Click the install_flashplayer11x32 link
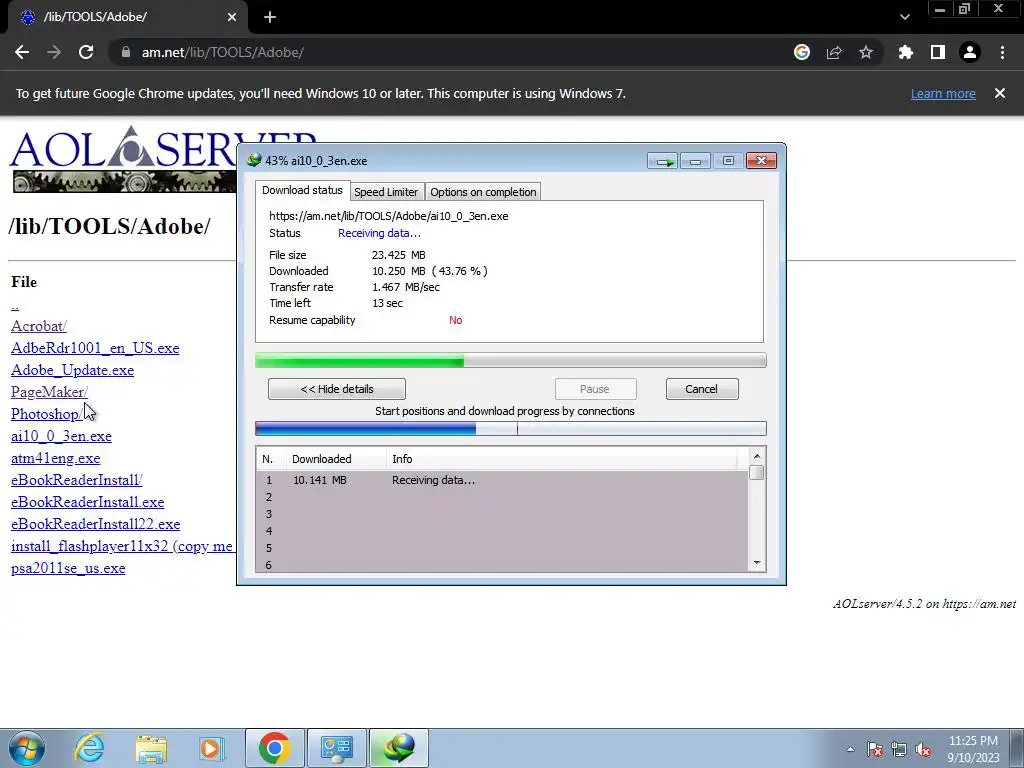 point(123,546)
